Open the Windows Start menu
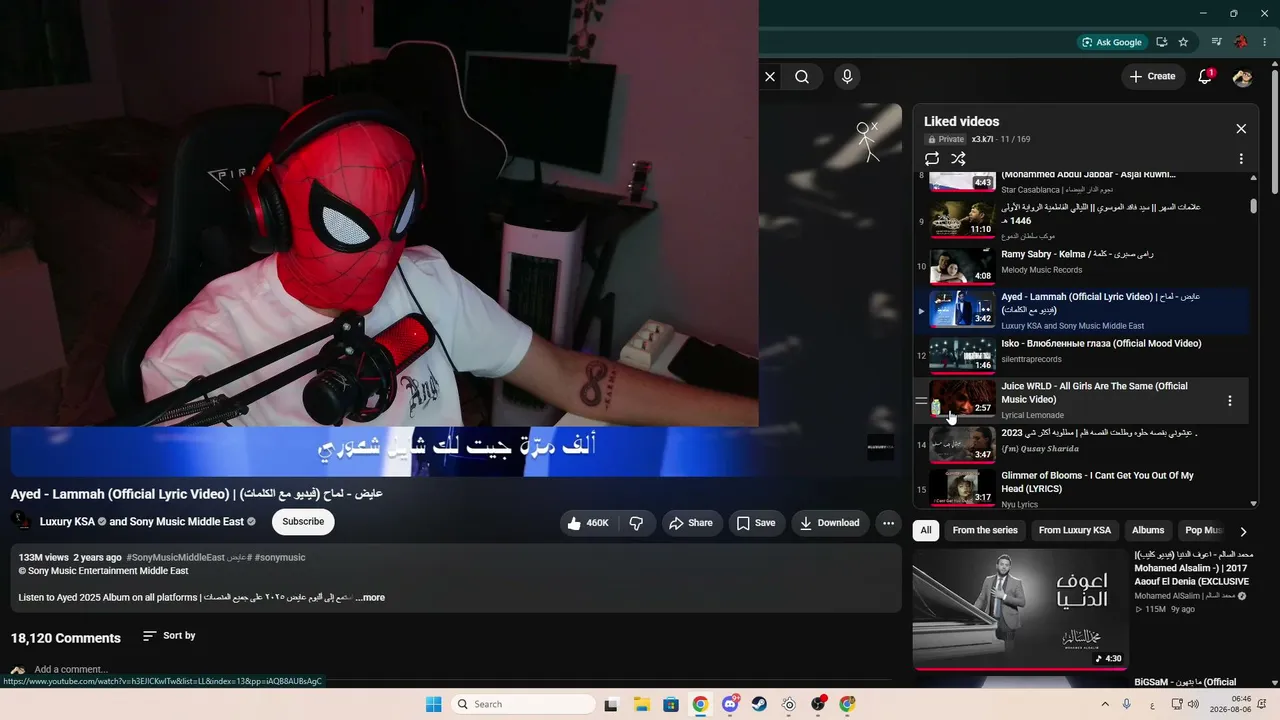 click(433, 704)
